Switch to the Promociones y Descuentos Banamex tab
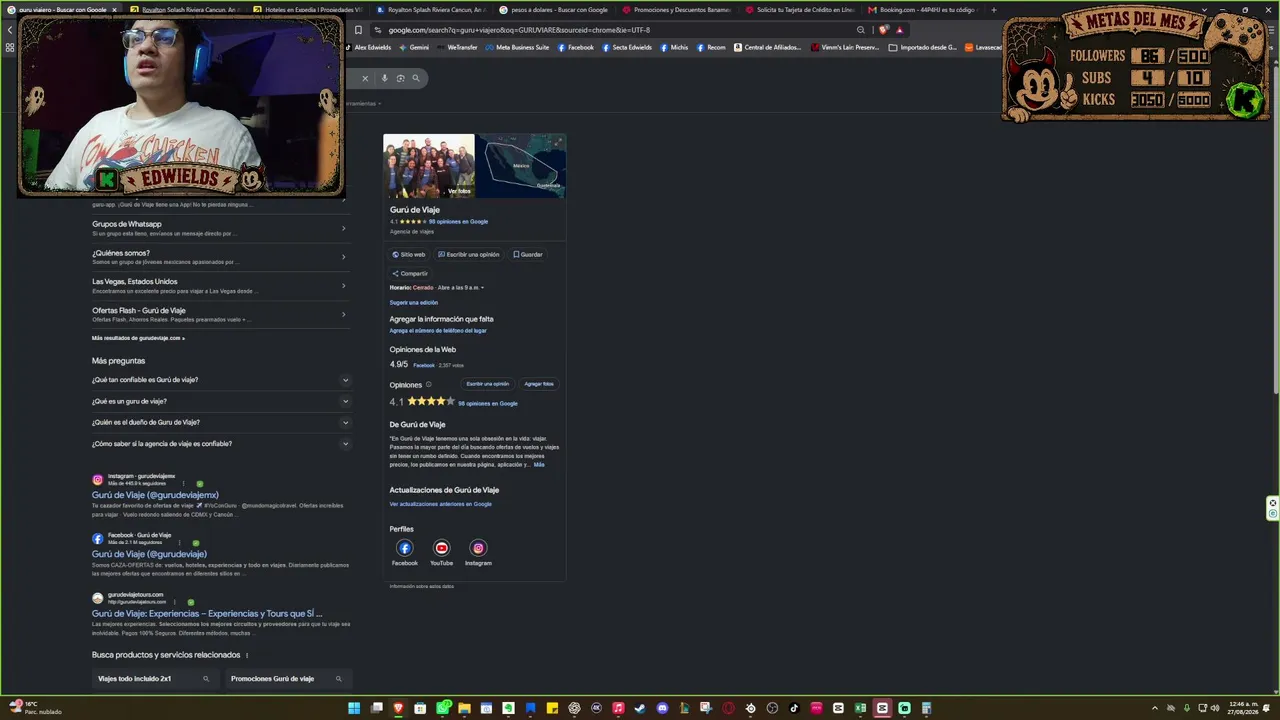This screenshot has width=1280, height=720. (677, 10)
